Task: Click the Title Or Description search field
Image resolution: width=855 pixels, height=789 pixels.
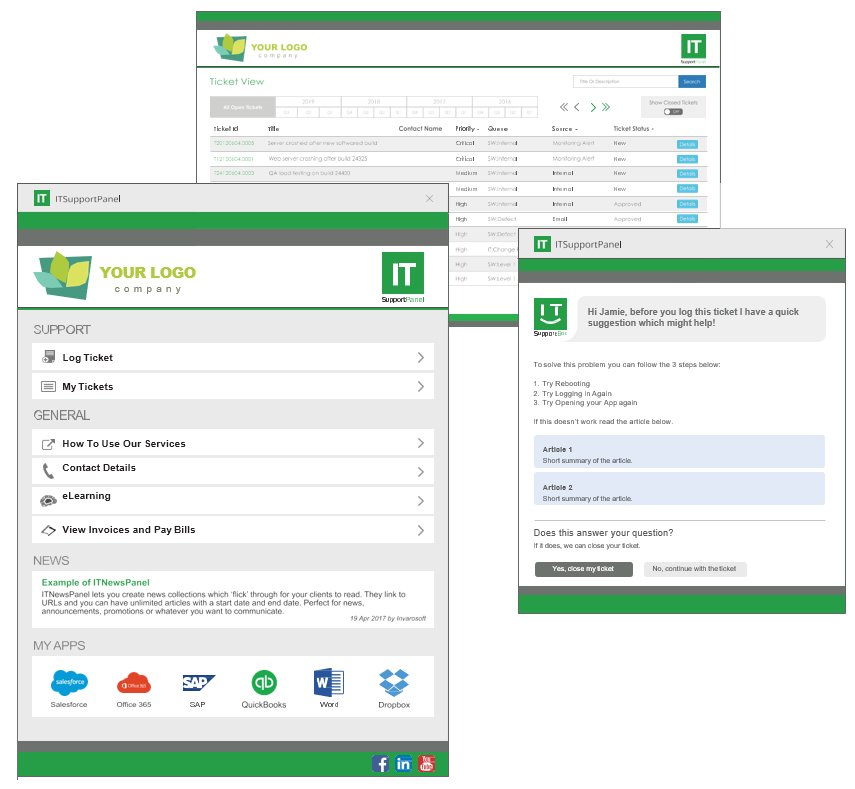Action: [x=626, y=81]
